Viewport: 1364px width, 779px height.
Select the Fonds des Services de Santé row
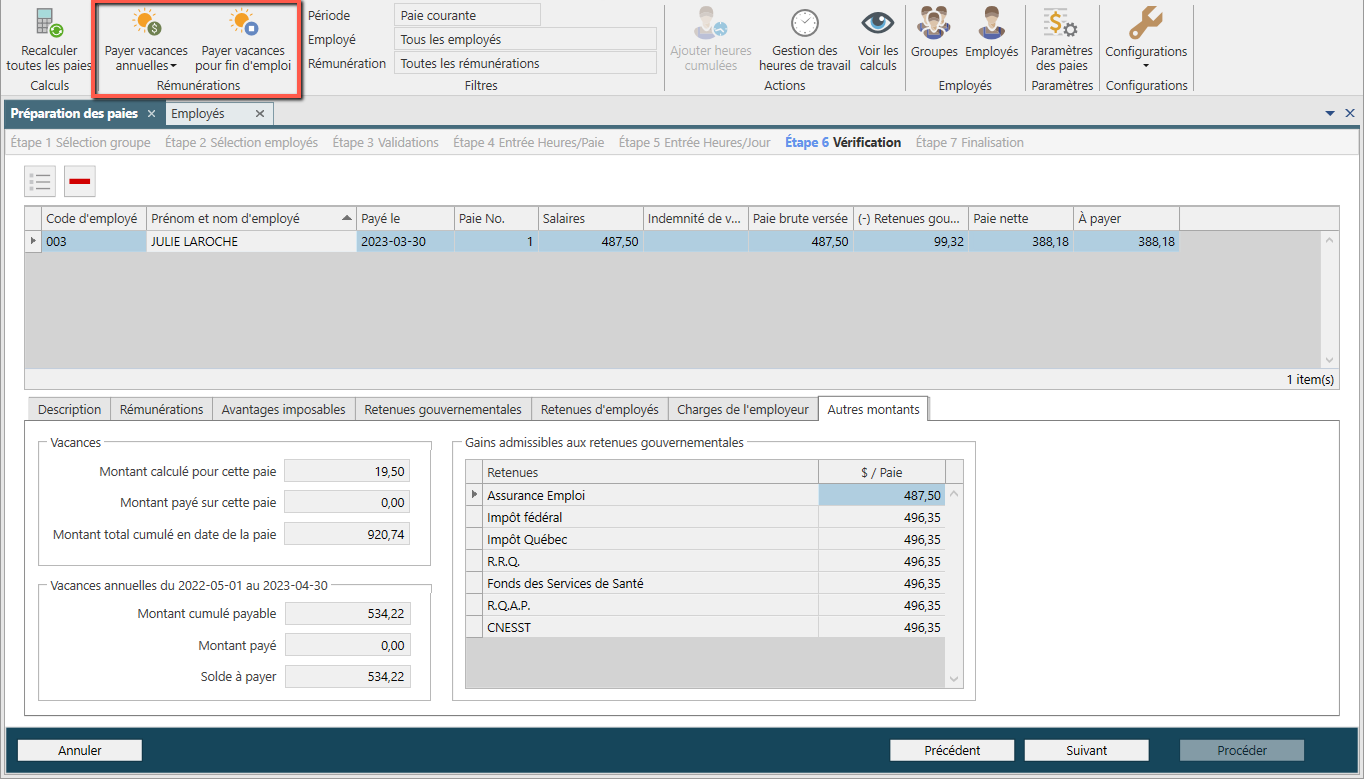705,584
